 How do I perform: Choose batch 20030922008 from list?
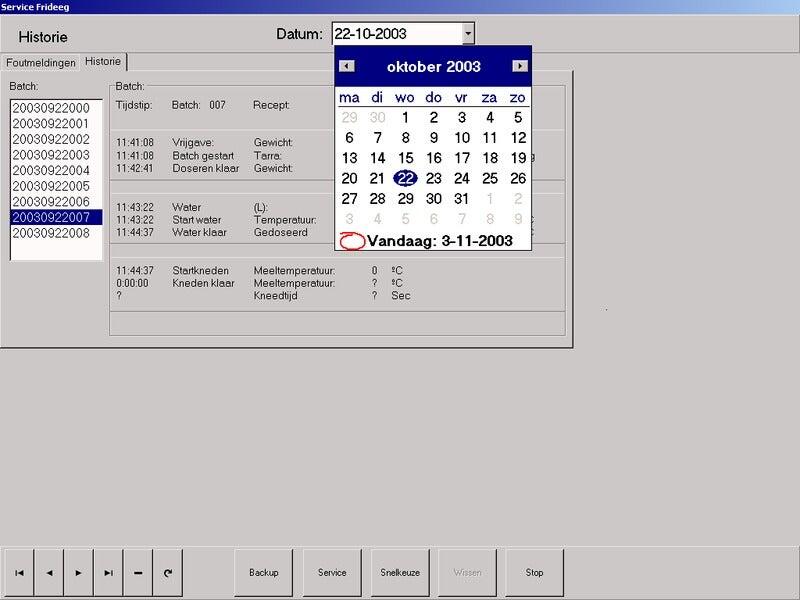[x=51, y=233]
